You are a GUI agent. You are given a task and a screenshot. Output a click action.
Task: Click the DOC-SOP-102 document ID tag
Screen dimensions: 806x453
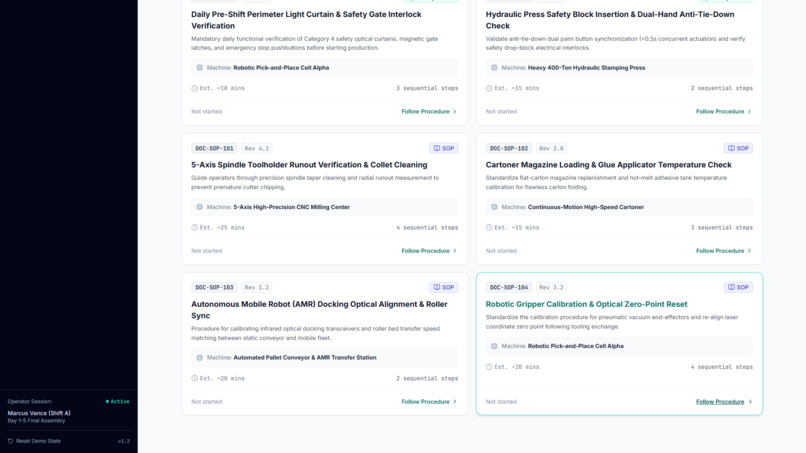click(x=509, y=148)
